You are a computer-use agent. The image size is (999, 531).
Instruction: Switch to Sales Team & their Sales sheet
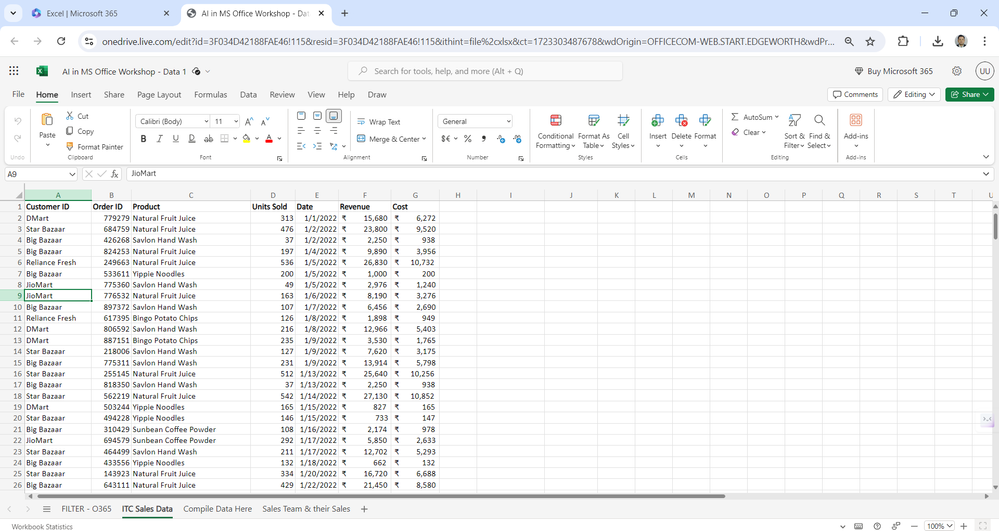306,509
